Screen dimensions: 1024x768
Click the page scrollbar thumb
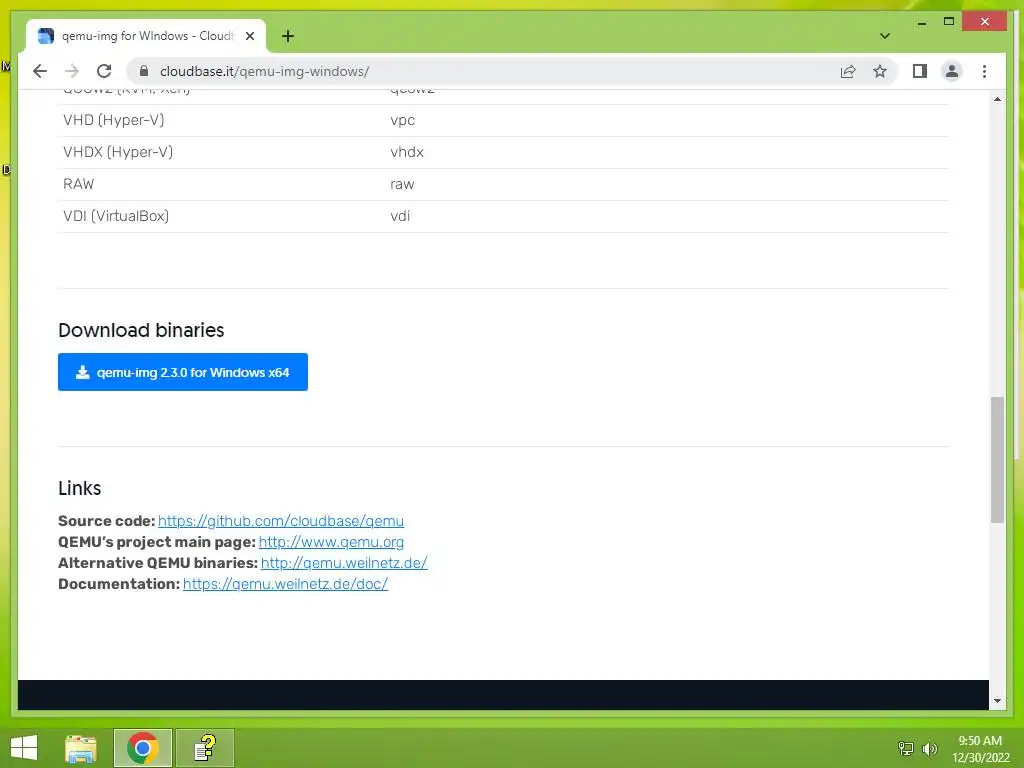click(x=997, y=460)
